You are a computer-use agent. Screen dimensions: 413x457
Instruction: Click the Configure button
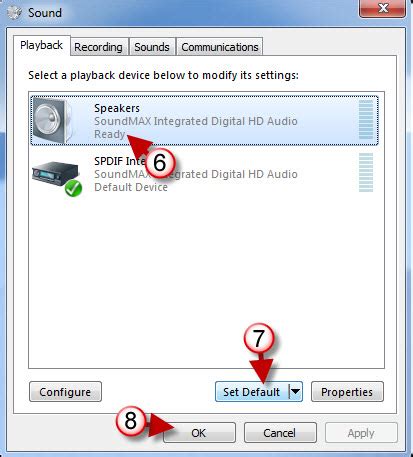tap(65, 392)
